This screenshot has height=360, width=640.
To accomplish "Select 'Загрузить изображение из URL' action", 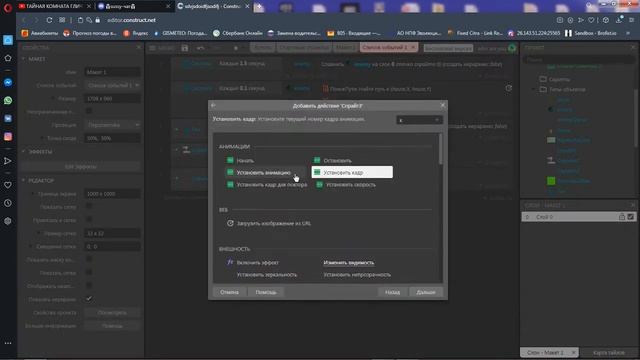I will (269, 223).
